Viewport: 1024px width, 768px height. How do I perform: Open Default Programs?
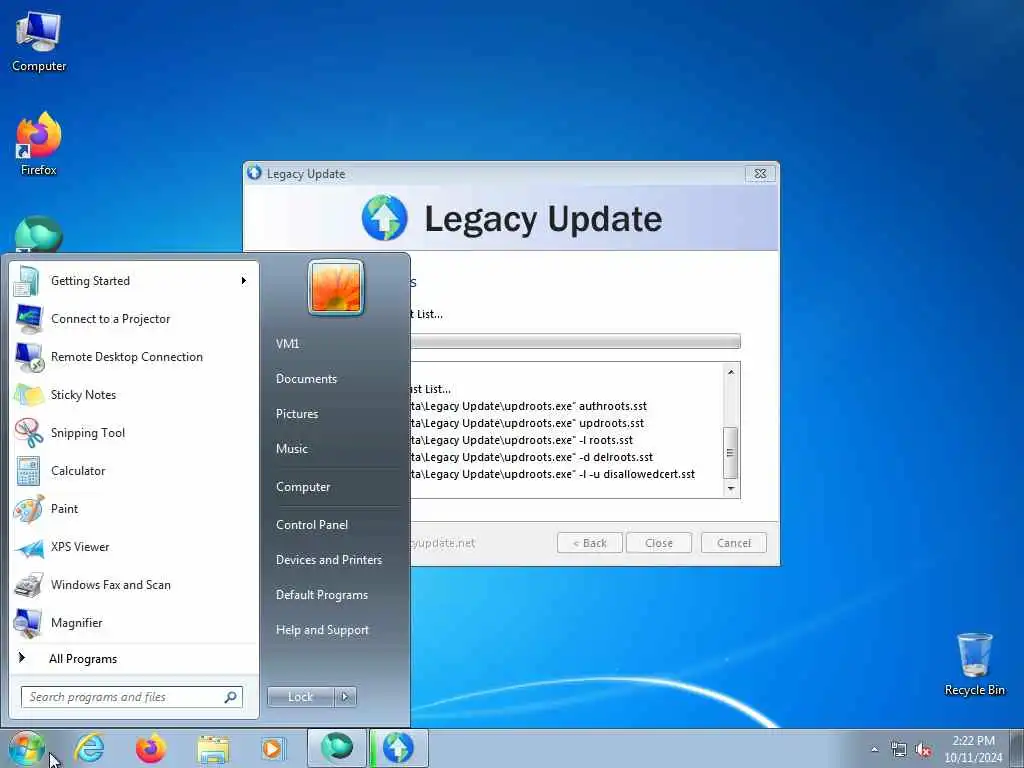pos(322,595)
